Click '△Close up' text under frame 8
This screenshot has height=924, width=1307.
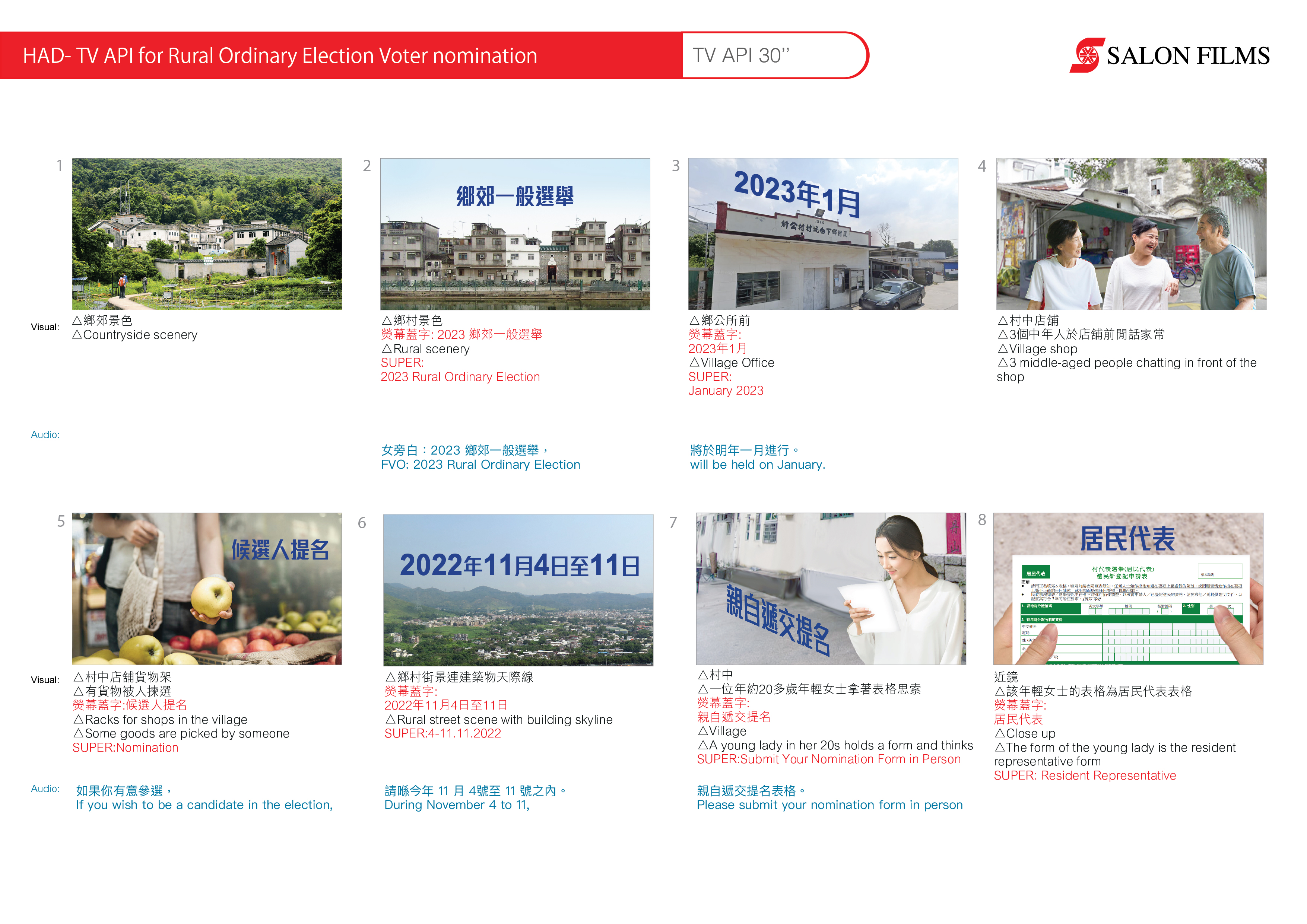1025,733
